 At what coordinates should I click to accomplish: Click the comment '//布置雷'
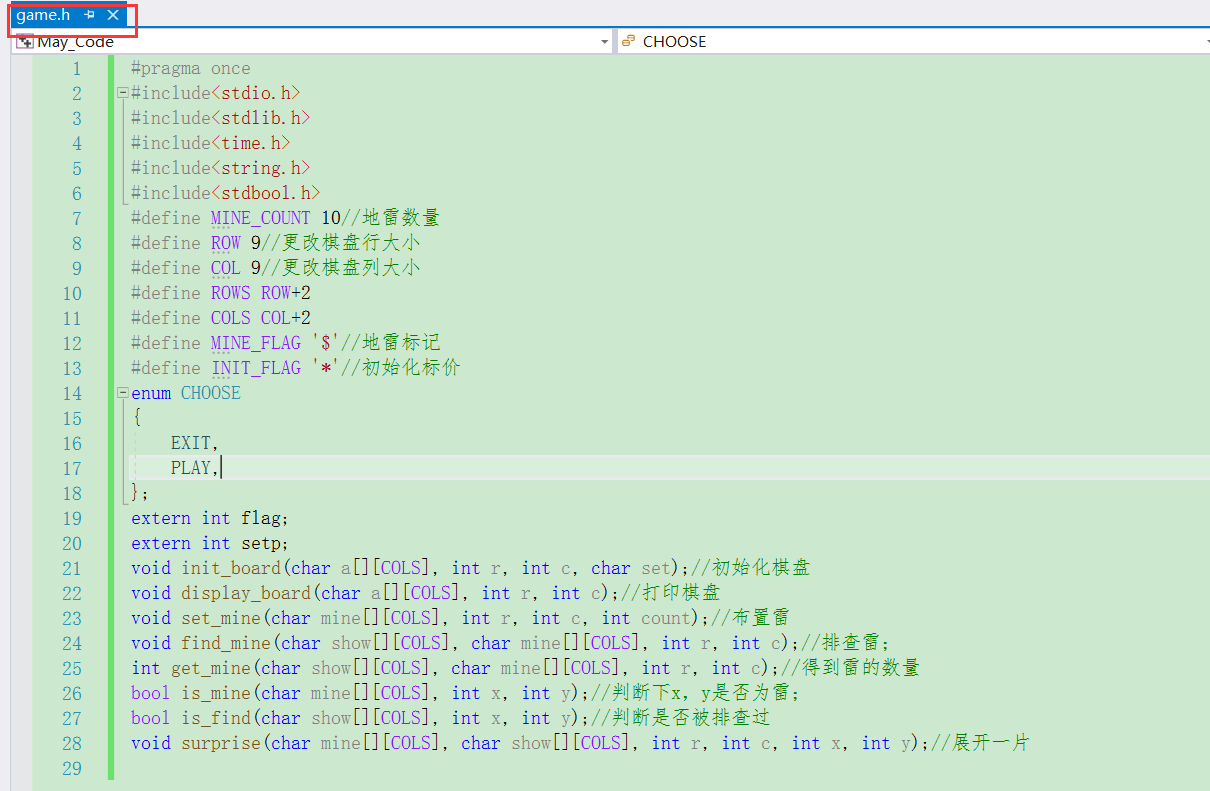click(x=750, y=618)
